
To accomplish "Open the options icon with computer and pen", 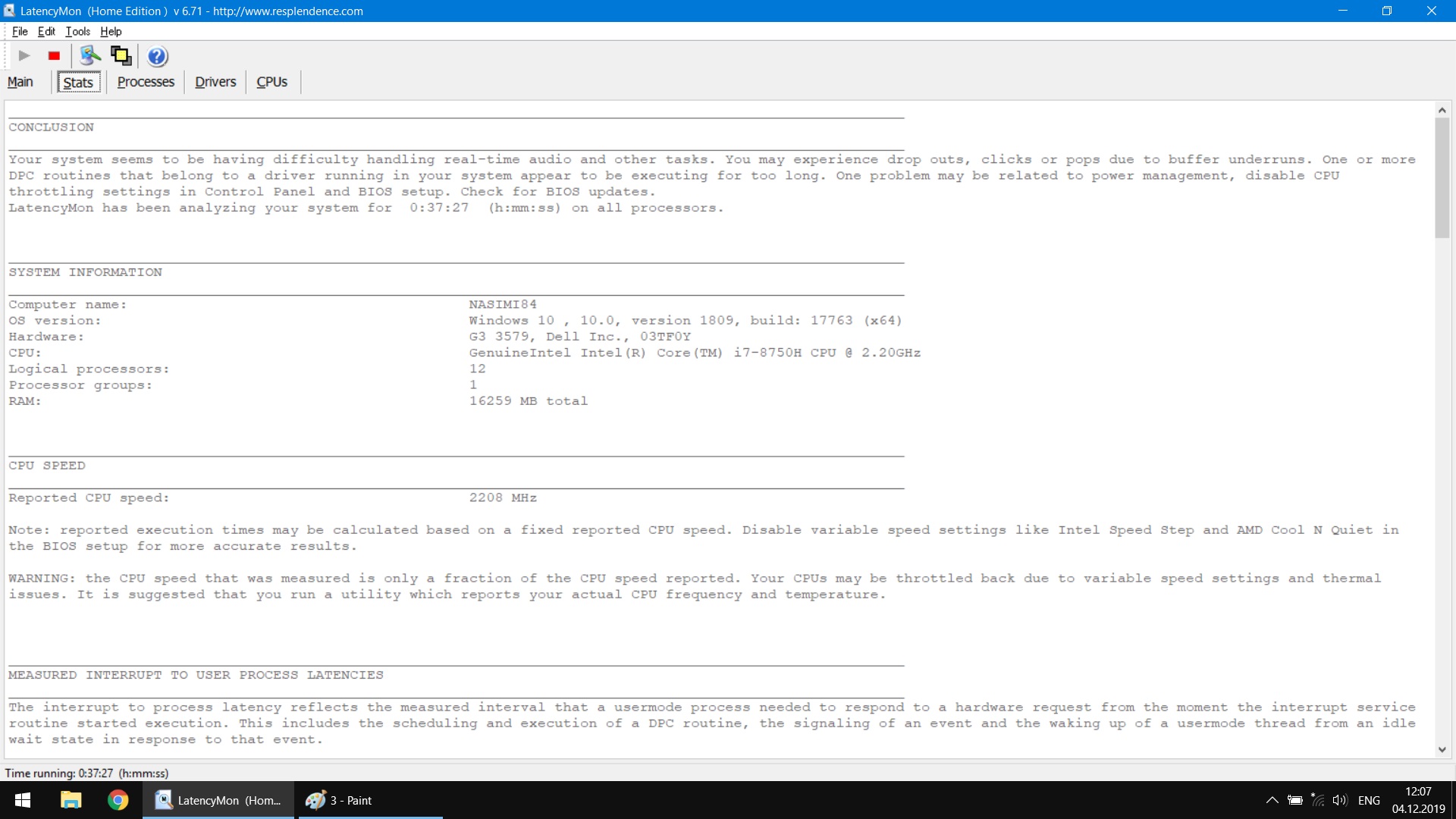I will click(90, 56).
